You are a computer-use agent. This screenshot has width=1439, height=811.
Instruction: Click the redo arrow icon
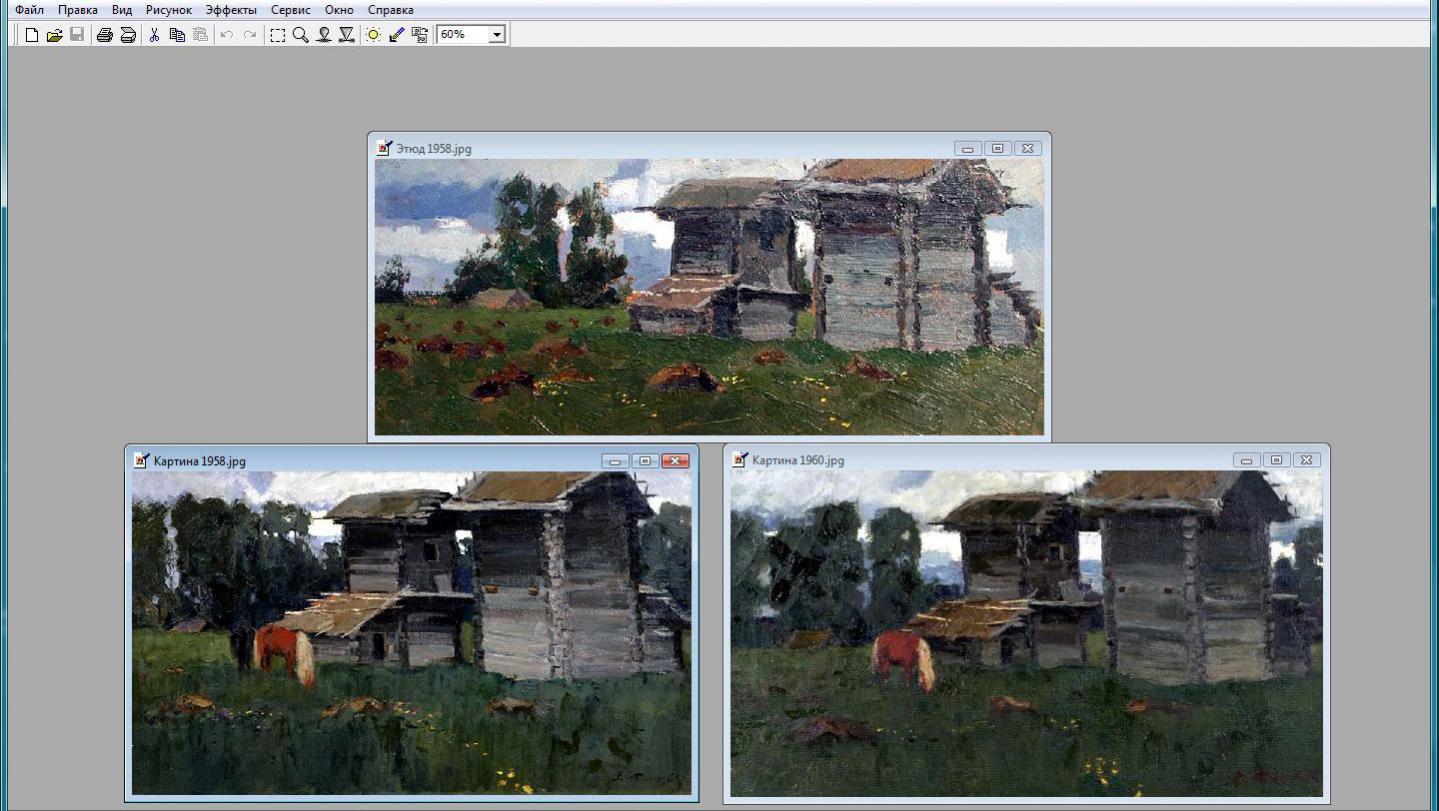(x=250, y=35)
